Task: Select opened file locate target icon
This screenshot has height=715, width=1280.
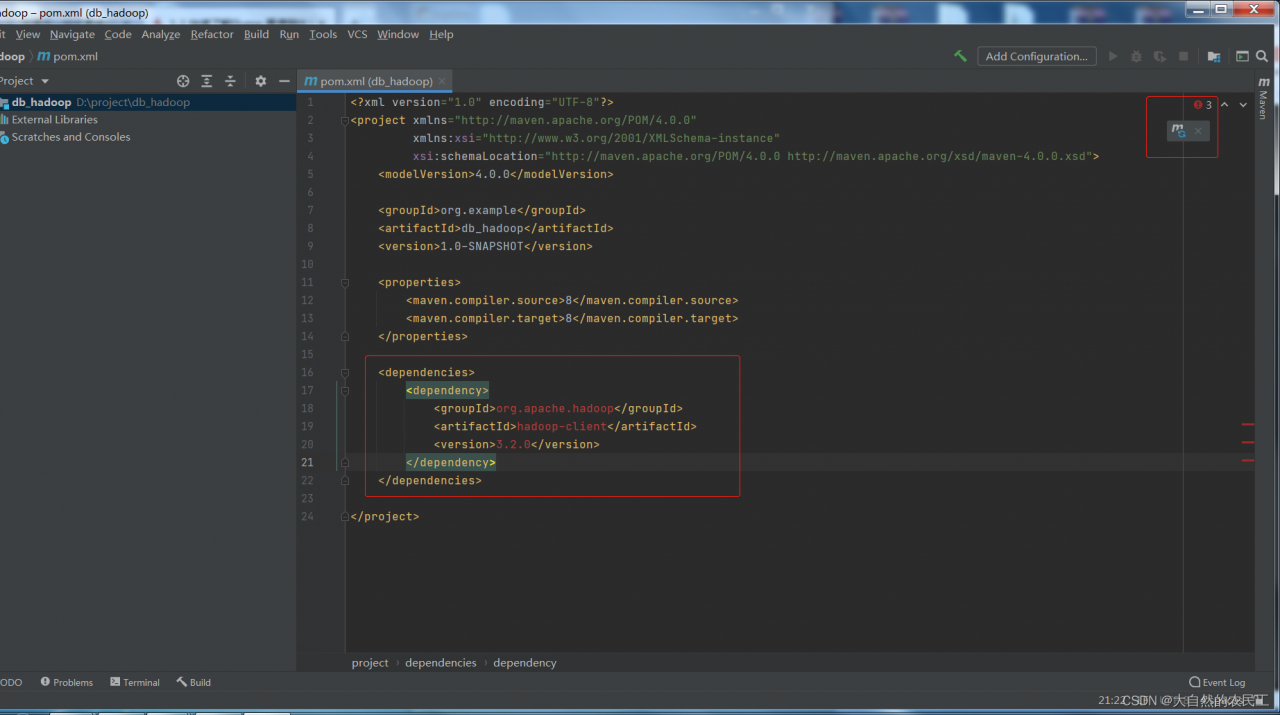Action: coord(183,81)
